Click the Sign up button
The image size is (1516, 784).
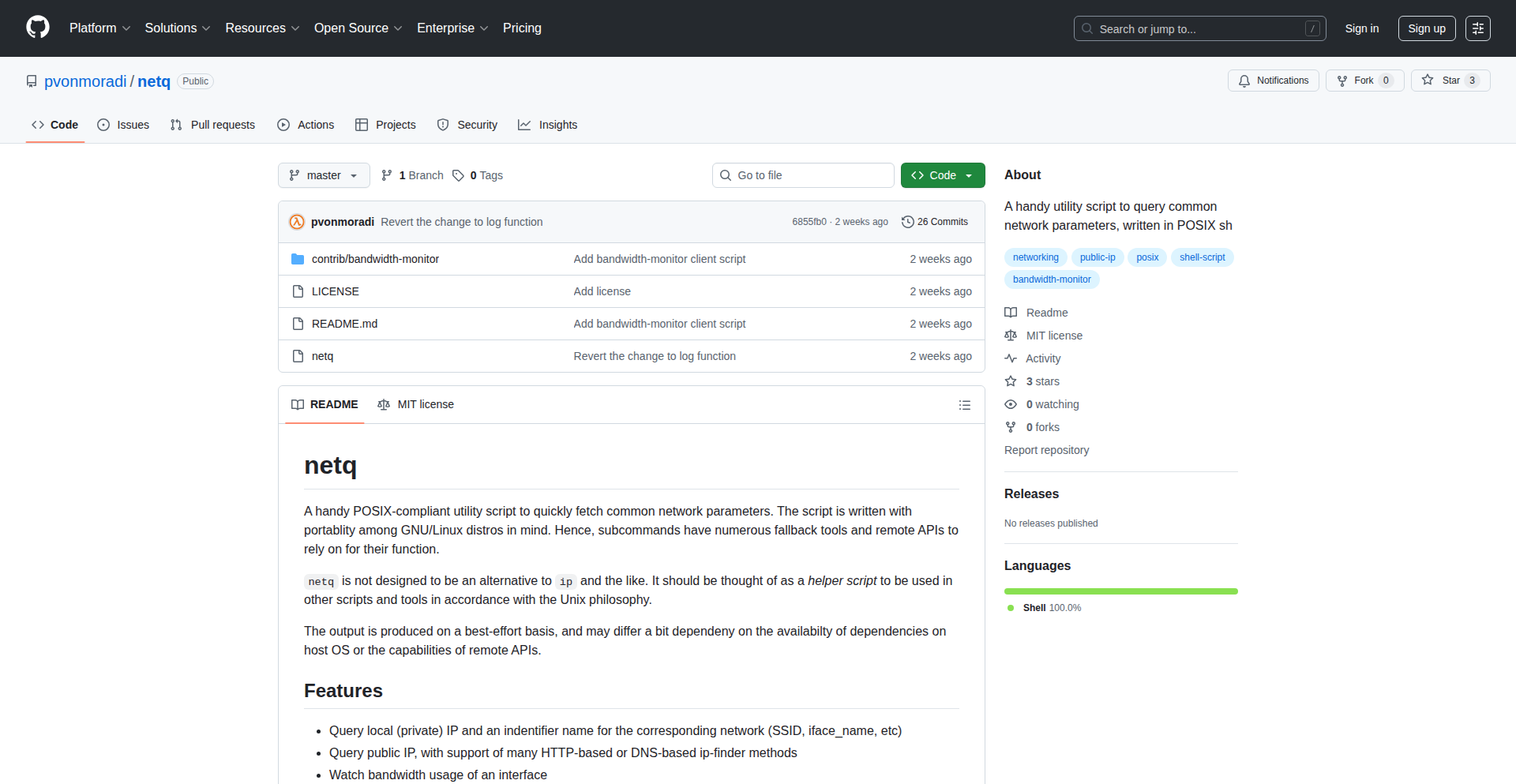pyautogui.click(x=1426, y=28)
